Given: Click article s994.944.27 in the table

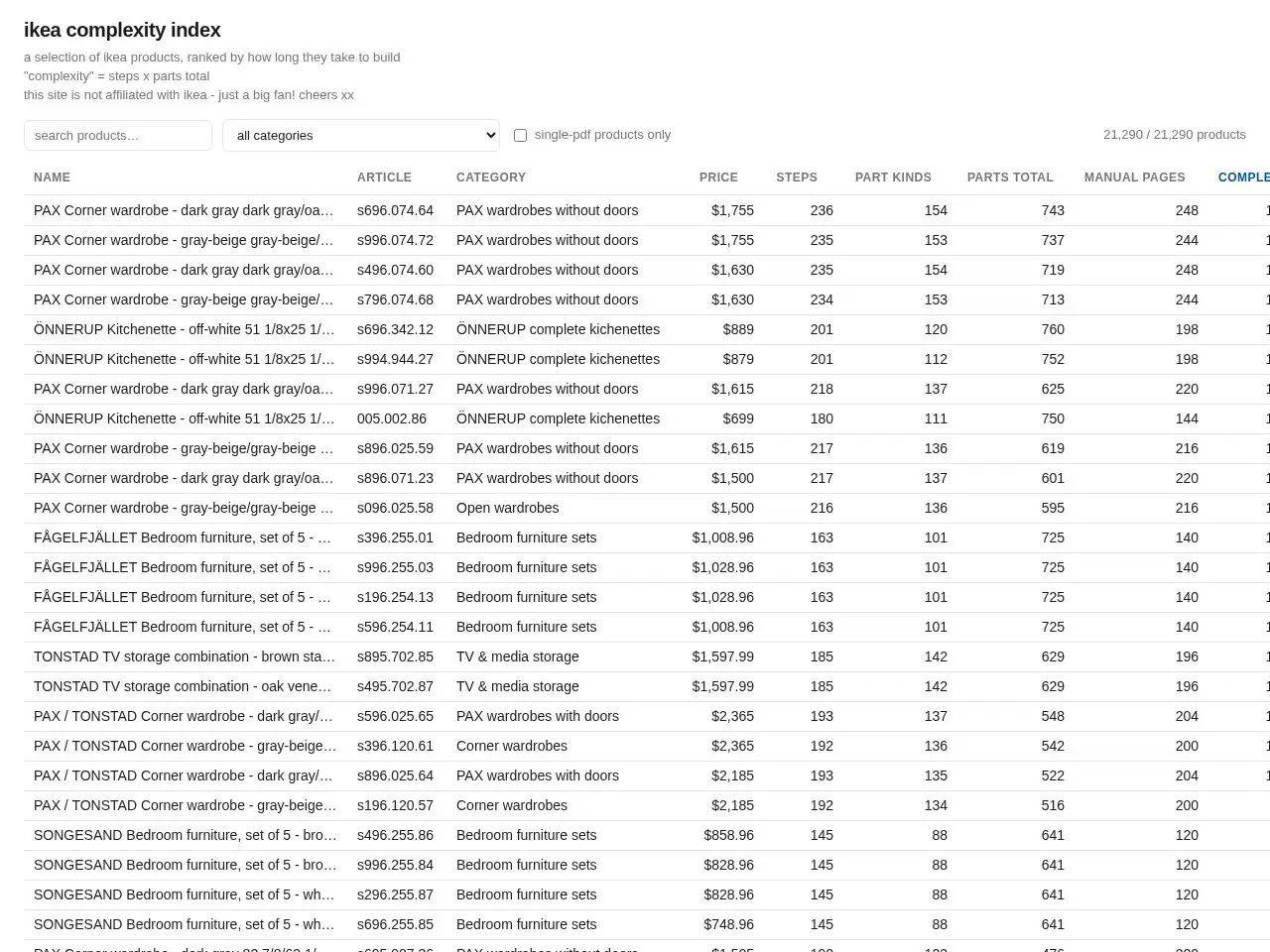Looking at the screenshot, I should [x=395, y=359].
